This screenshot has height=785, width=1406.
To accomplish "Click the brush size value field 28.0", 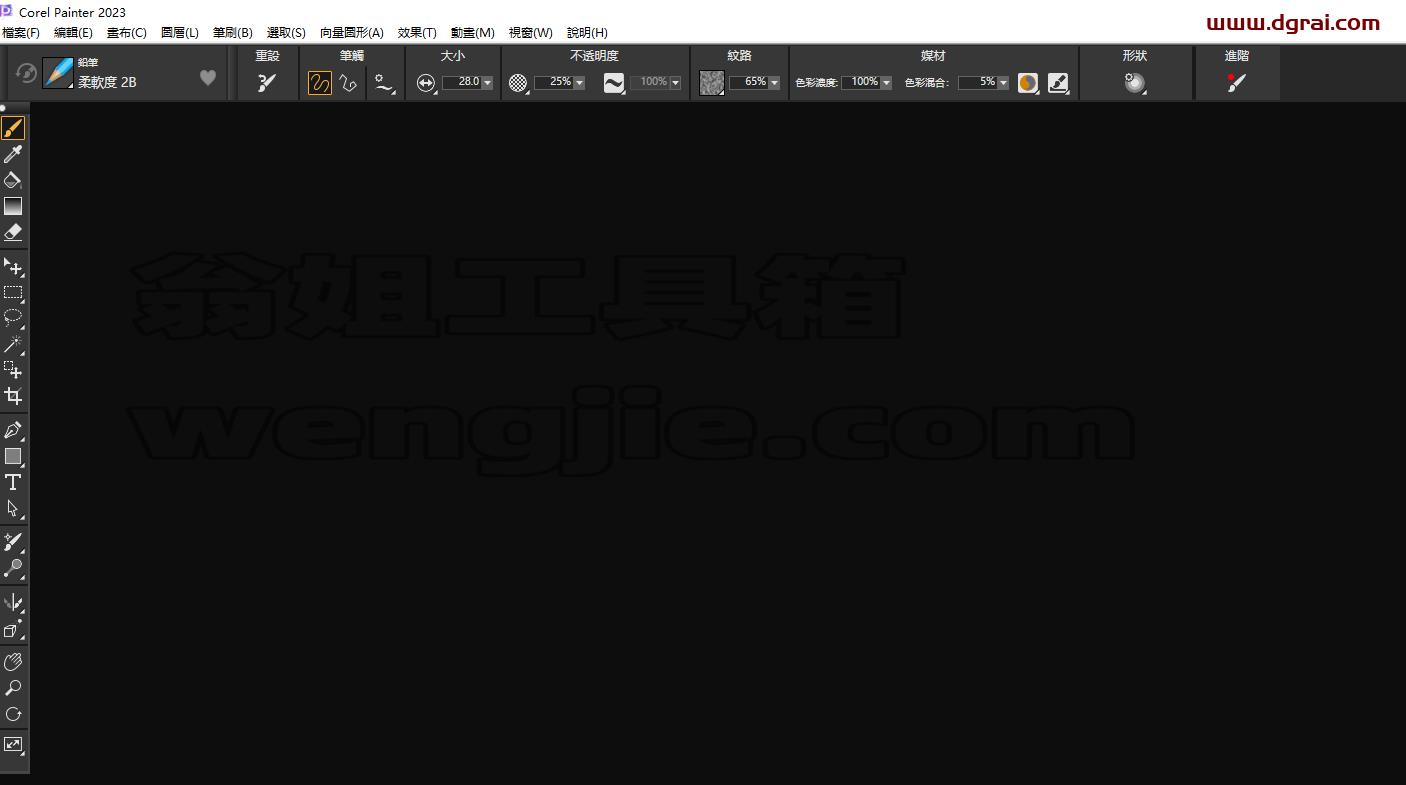I will point(462,82).
